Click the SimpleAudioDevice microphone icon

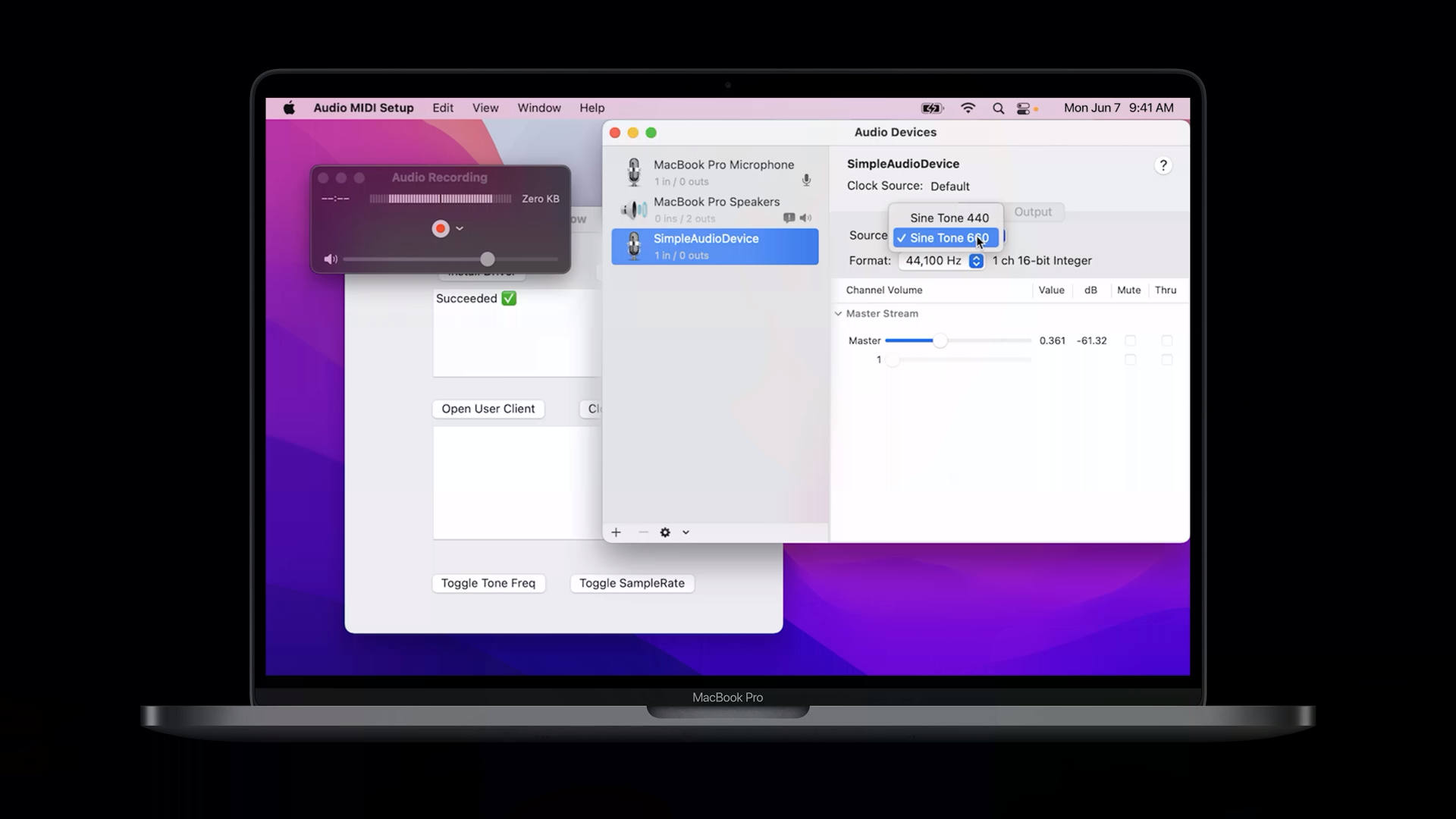(x=634, y=246)
